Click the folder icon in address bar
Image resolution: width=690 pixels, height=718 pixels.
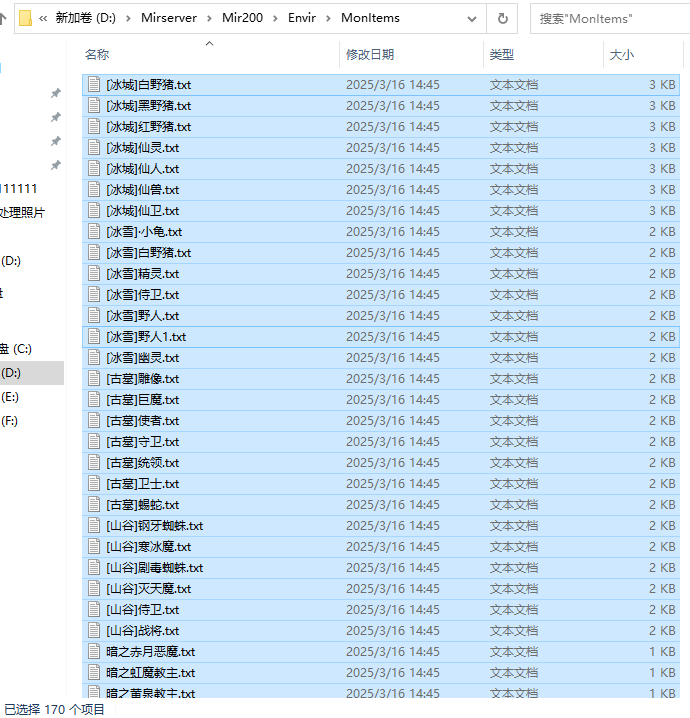[x=25, y=18]
